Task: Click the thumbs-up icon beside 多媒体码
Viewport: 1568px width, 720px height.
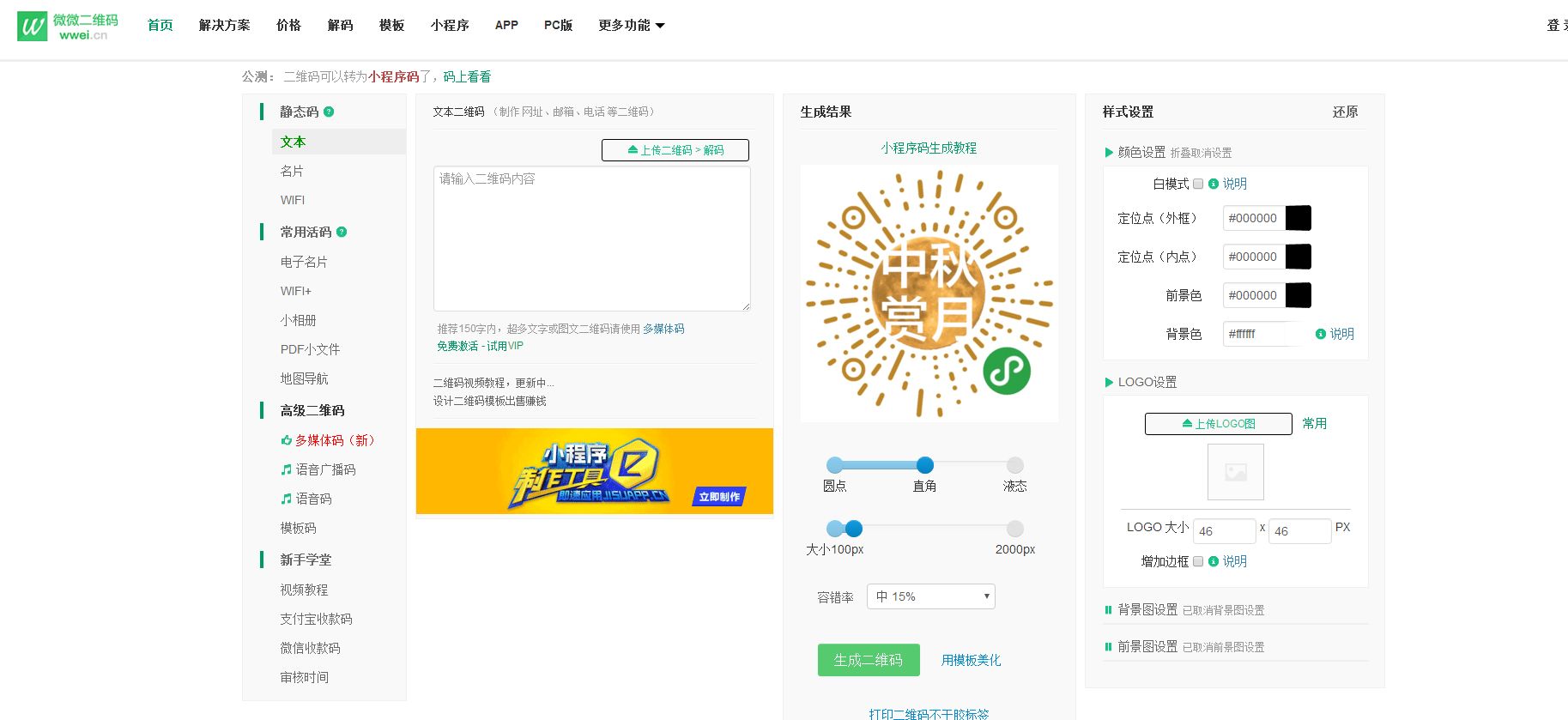Action: pyautogui.click(x=287, y=440)
